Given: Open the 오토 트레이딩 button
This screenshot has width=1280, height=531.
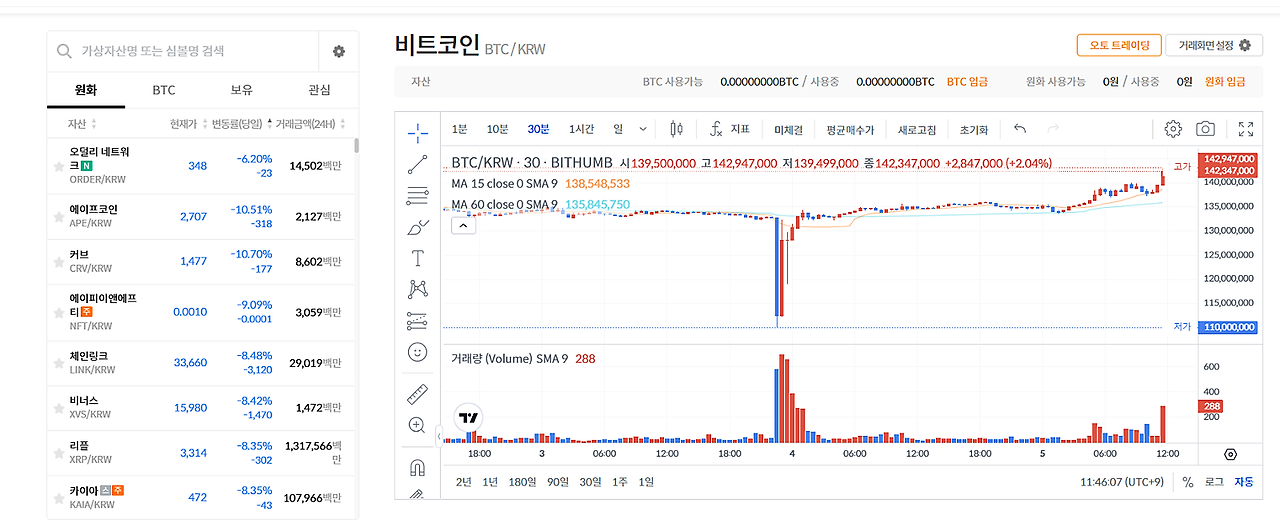Looking at the screenshot, I should [x=1119, y=45].
